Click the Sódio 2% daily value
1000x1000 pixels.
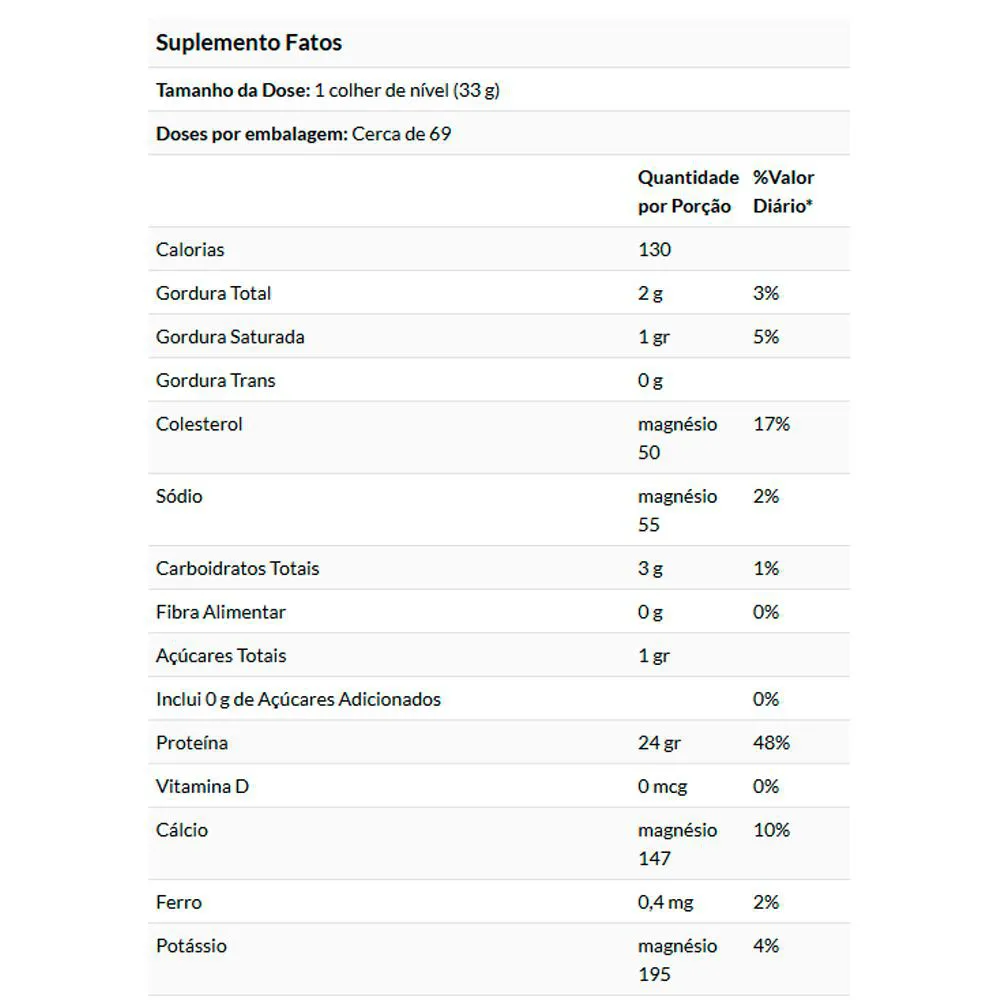[x=766, y=496]
